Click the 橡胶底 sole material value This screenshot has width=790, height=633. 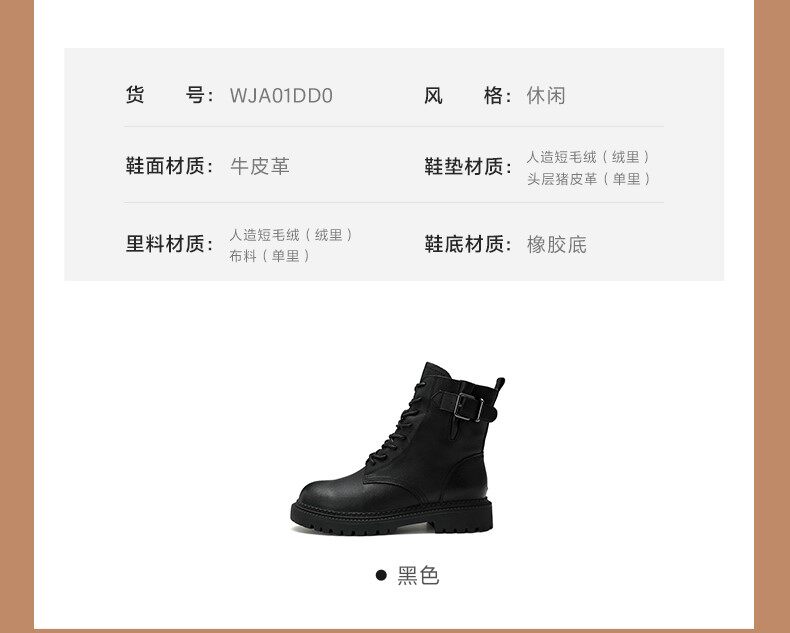(x=557, y=244)
